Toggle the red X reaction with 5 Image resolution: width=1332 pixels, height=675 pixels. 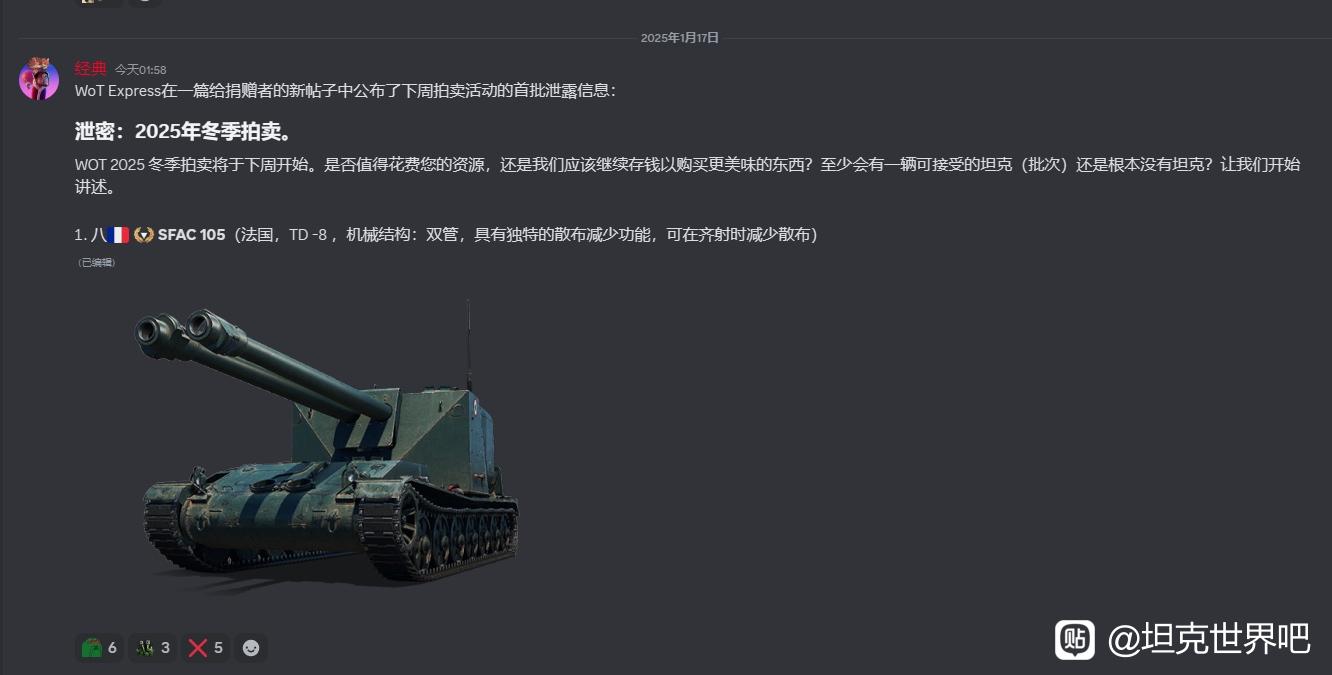[x=206, y=648]
